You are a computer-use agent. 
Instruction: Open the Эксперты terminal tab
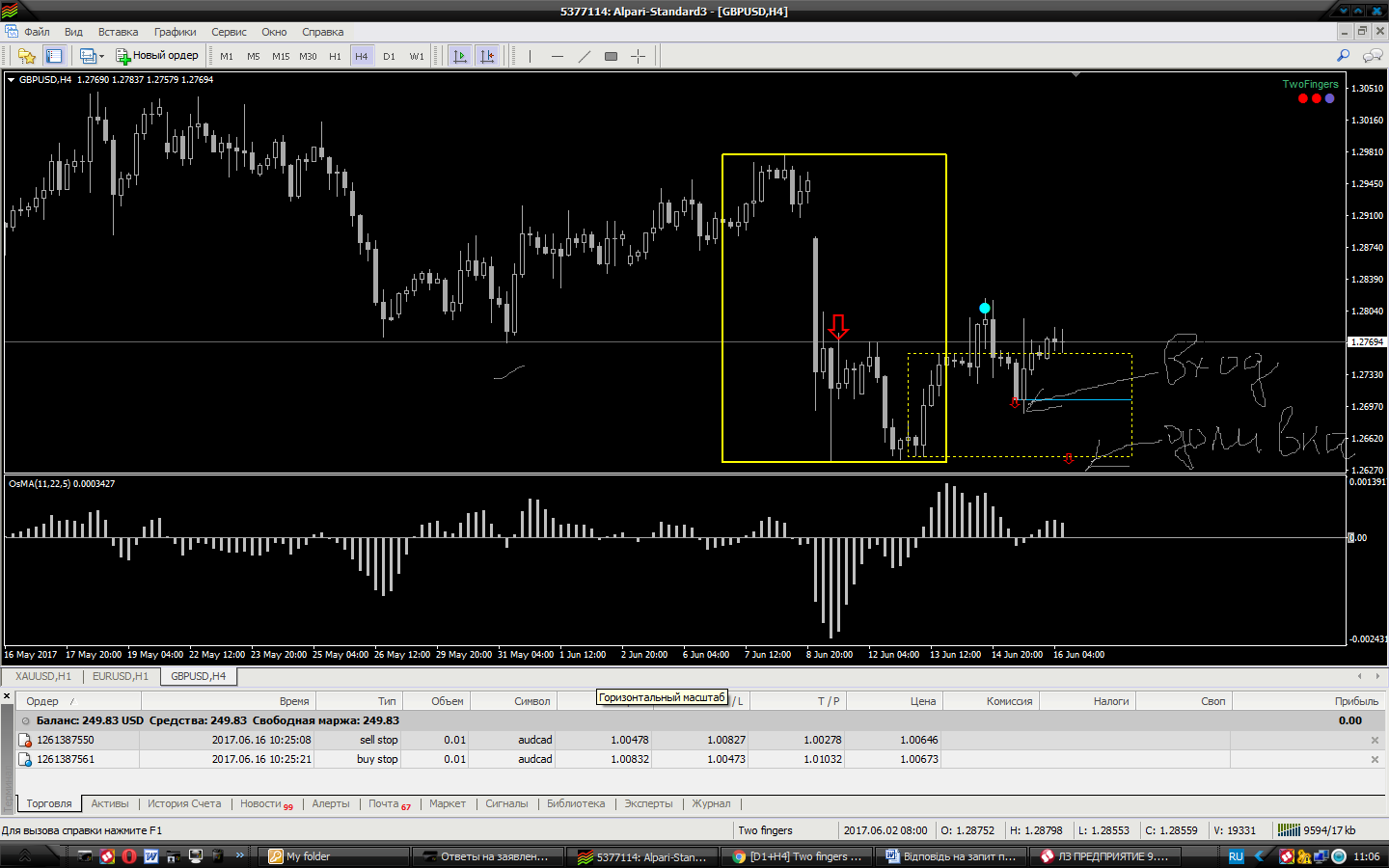tap(648, 803)
